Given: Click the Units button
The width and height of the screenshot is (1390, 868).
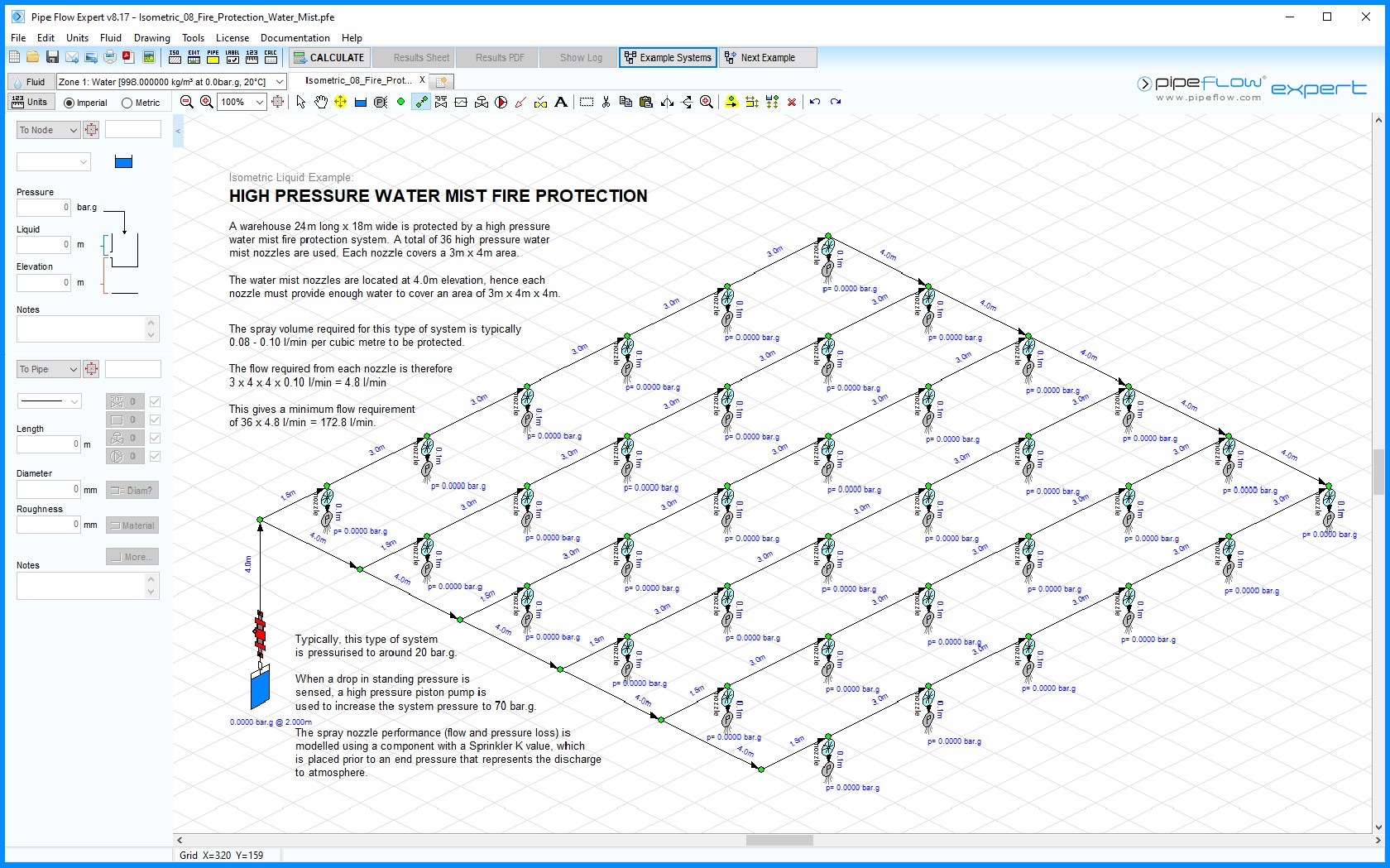Looking at the screenshot, I should 31,102.
